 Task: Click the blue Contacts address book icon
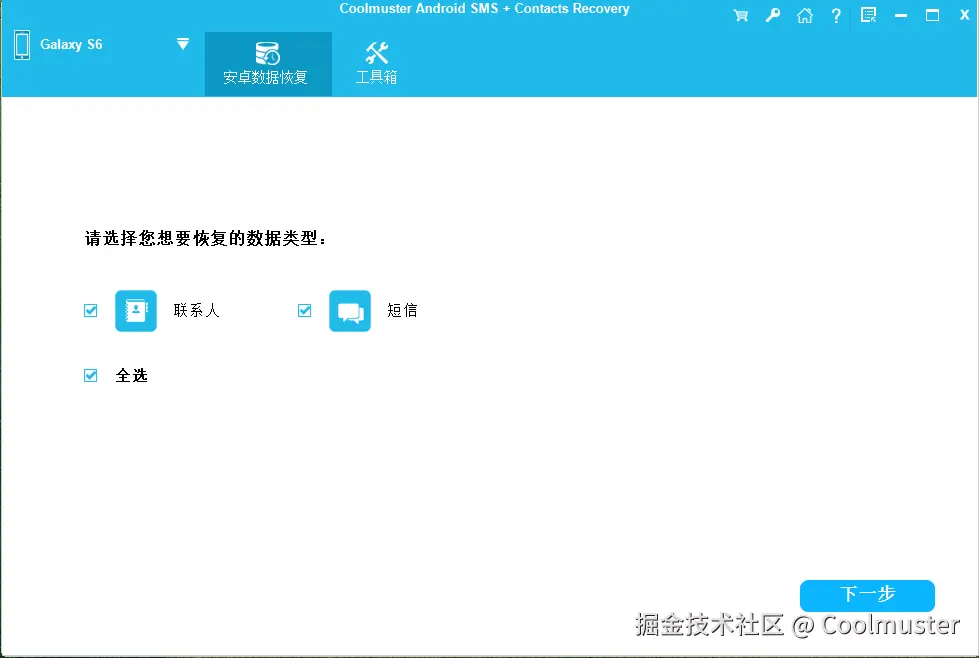click(136, 310)
